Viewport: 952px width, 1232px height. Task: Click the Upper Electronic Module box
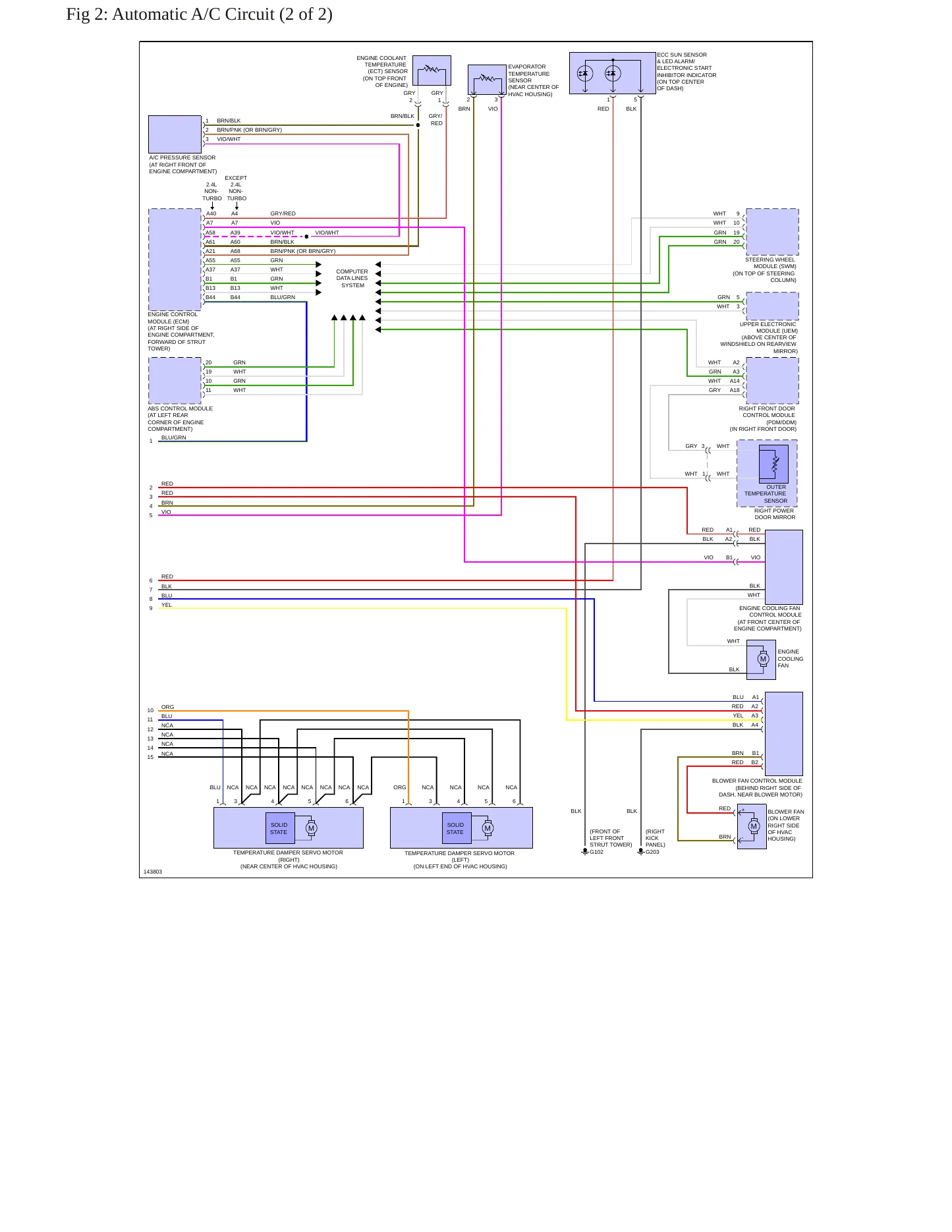point(772,306)
